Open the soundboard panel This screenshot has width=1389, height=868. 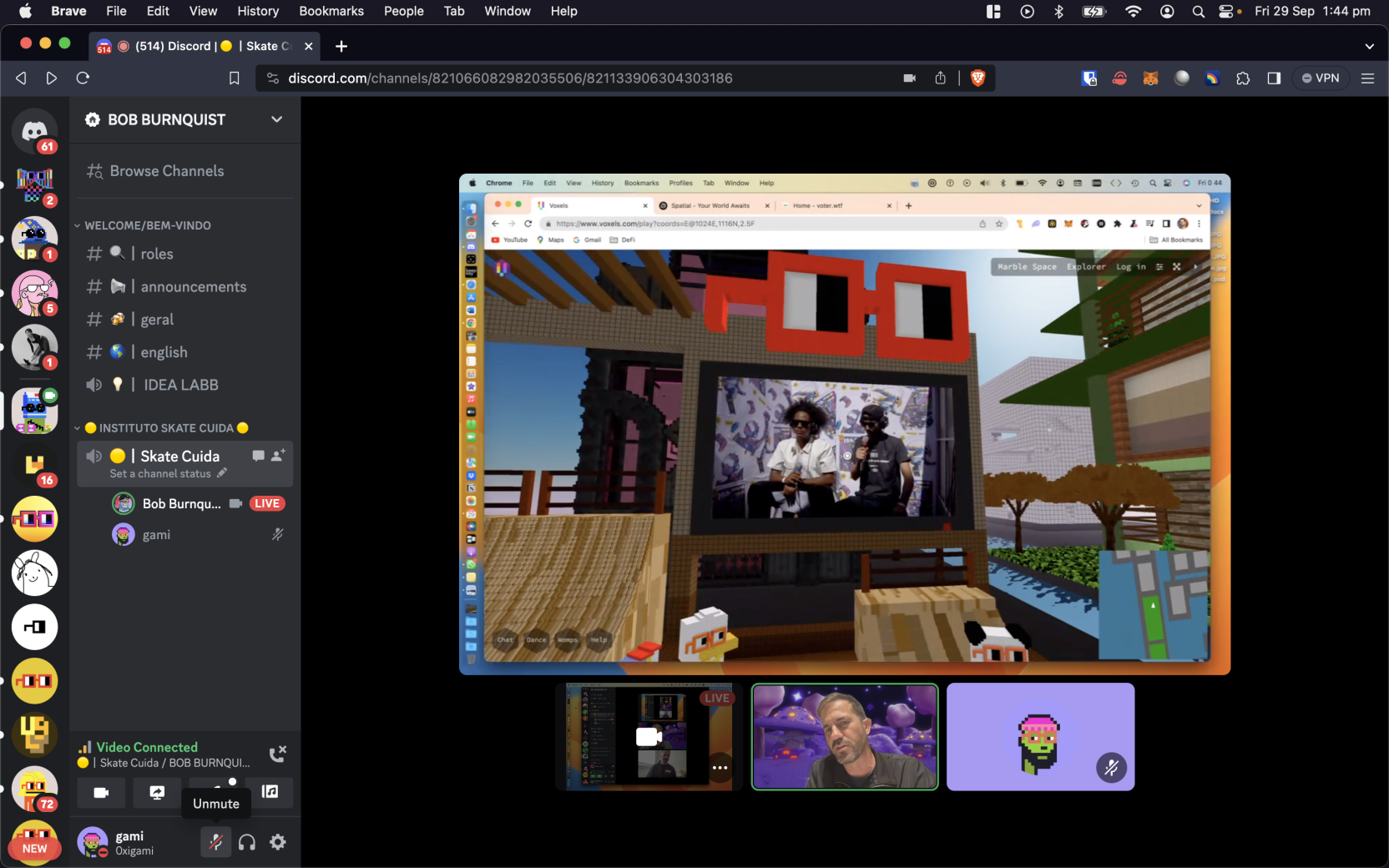270,792
